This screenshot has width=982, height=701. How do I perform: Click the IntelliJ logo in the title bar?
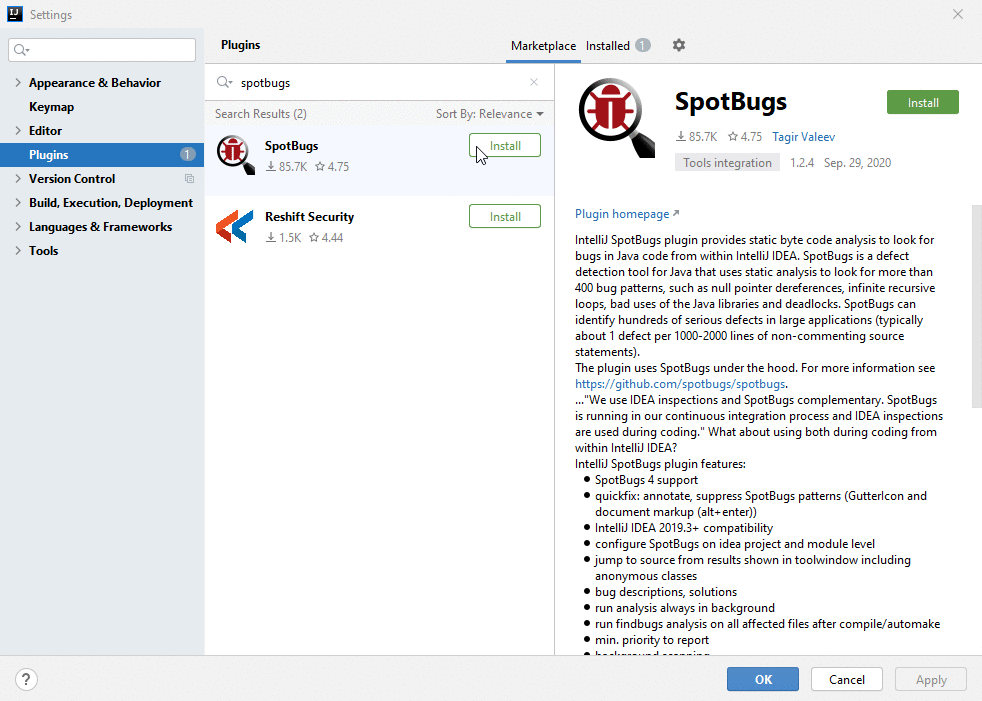tap(13, 13)
